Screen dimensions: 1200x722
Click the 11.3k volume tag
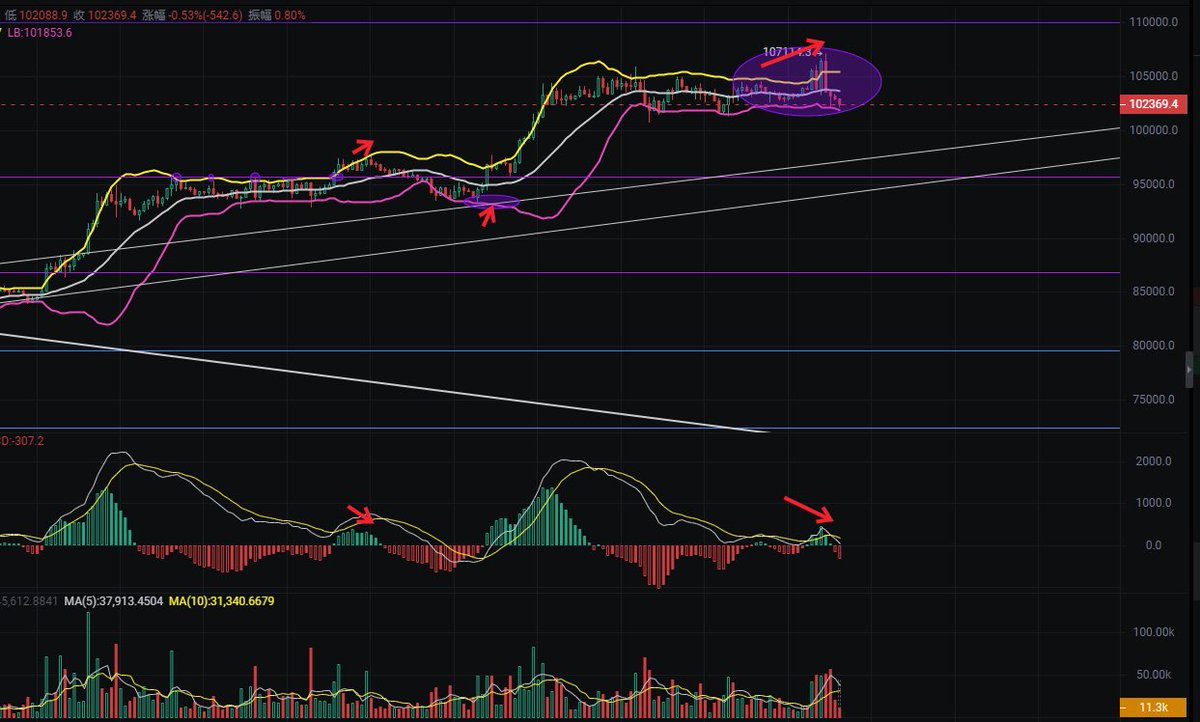(x=1151, y=708)
